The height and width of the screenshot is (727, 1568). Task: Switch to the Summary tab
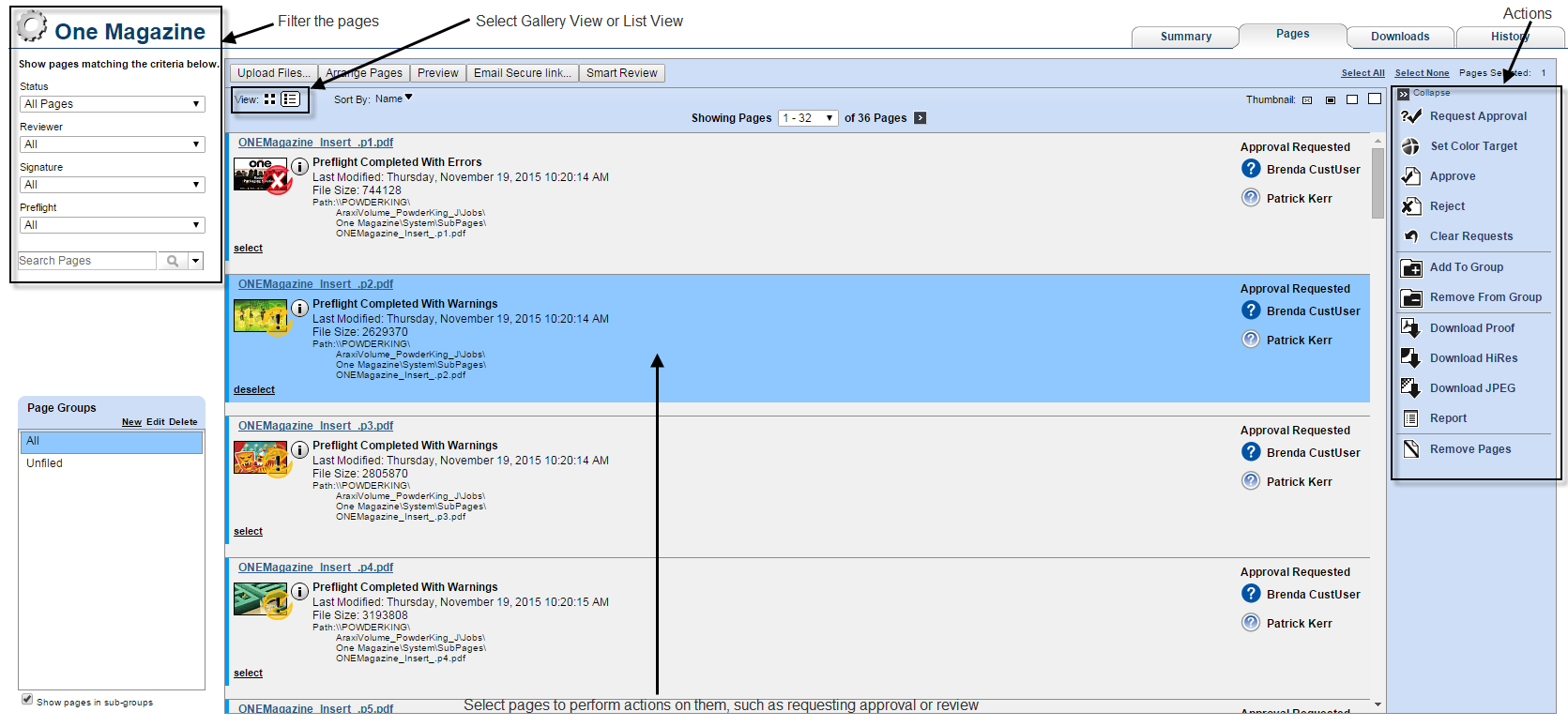pyautogui.click(x=1185, y=37)
